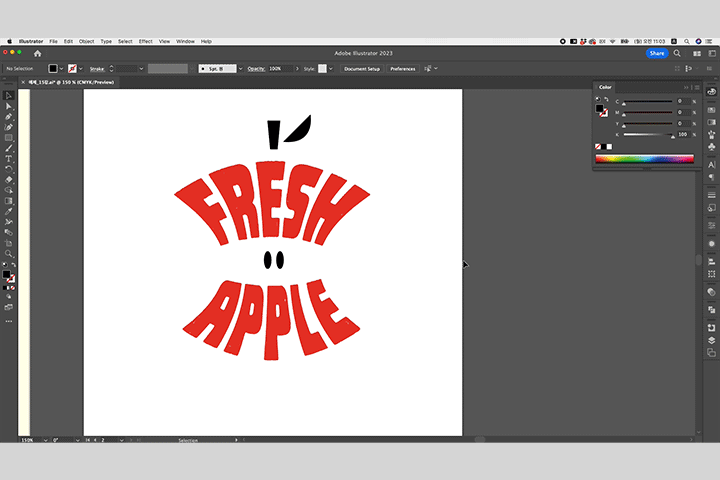The image size is (720, 480).
Task: Open the Effect menu
Action: pos(146,41)
